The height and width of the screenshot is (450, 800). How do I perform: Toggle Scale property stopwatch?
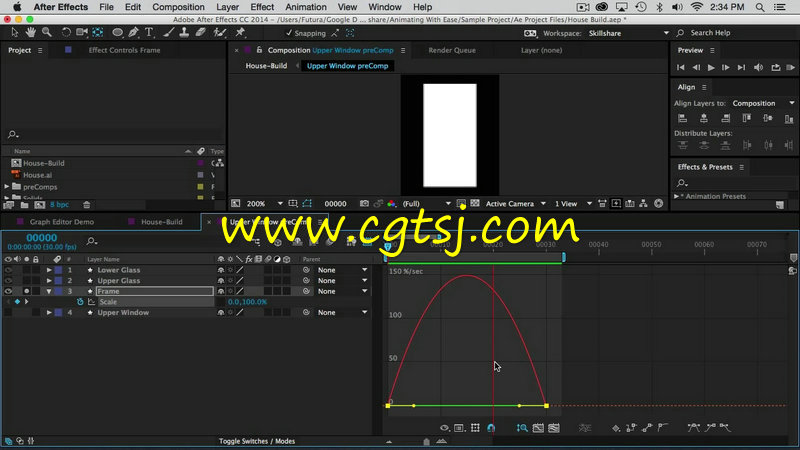coord(80,302)
